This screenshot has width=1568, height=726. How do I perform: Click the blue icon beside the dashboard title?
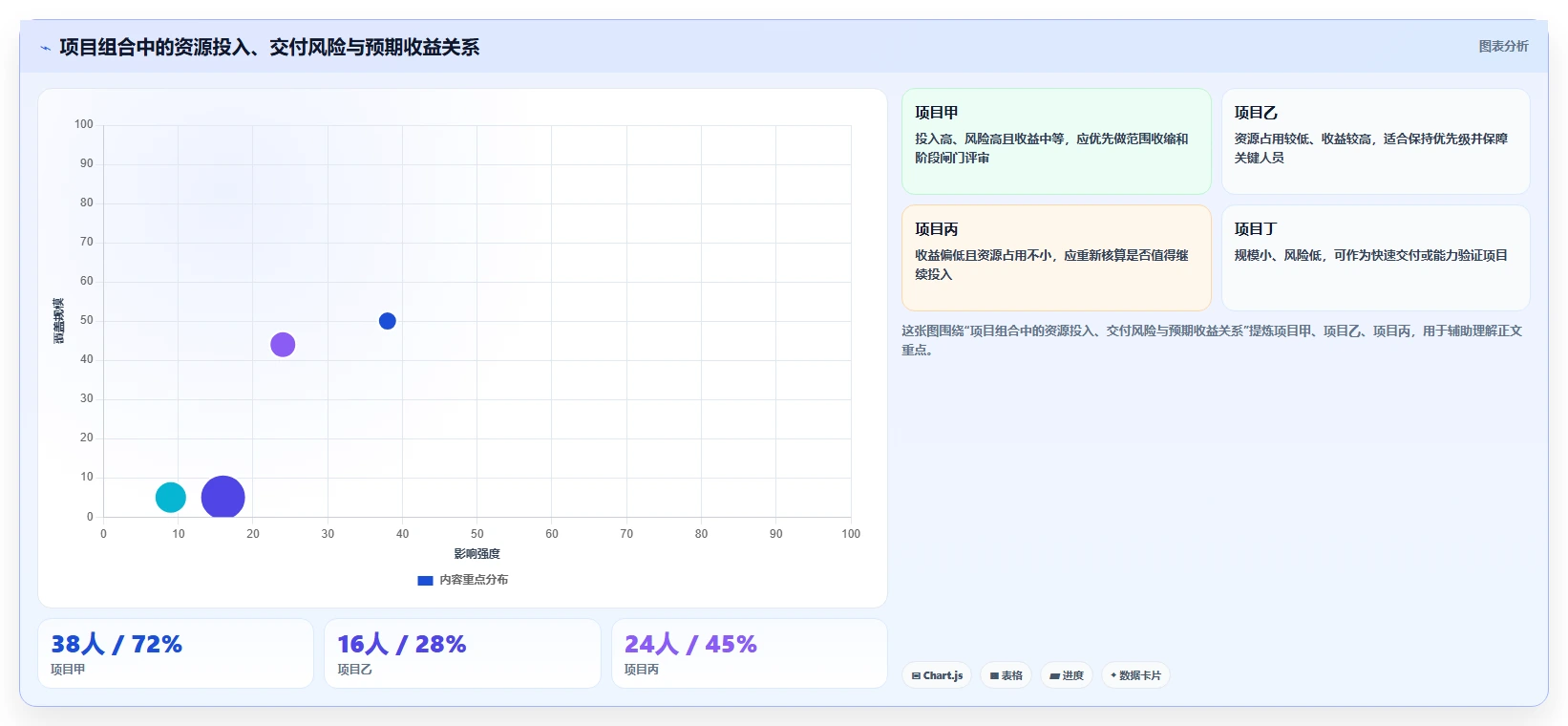tap(45, 48)
